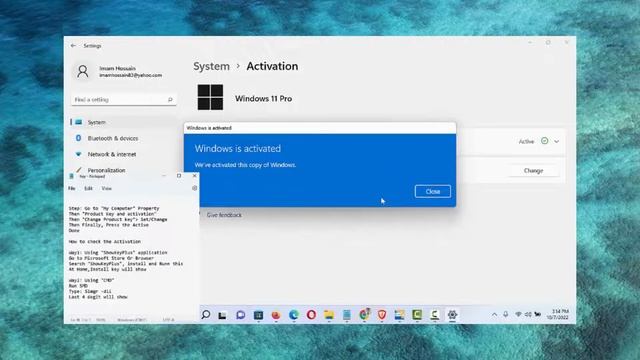The height and width of the screenshot is (360, 640).
Task: Open File Explorer from the taskbar
Action: click(329, 315)
